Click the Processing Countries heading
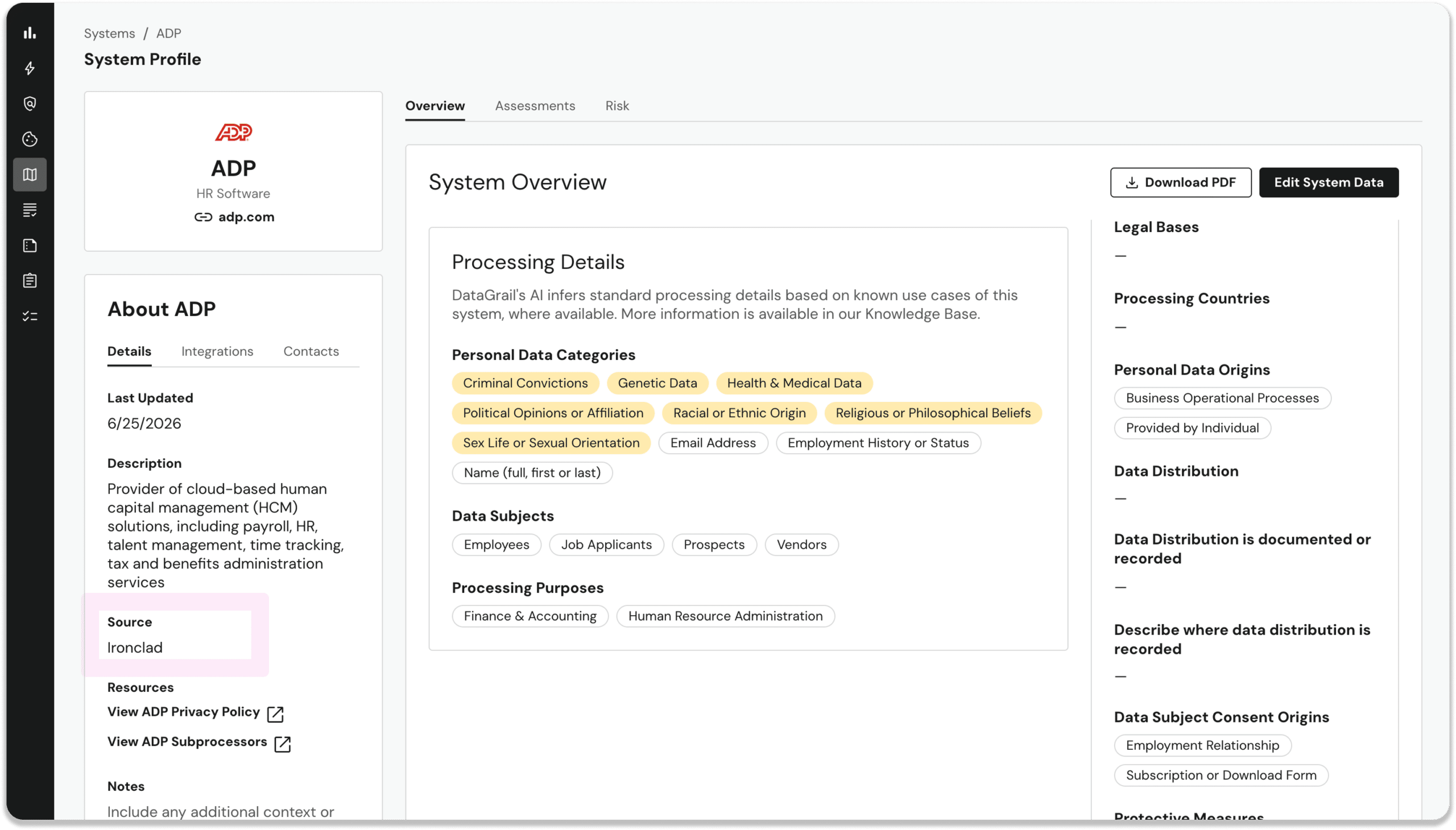The image size is (1456, 830). 1191,298
